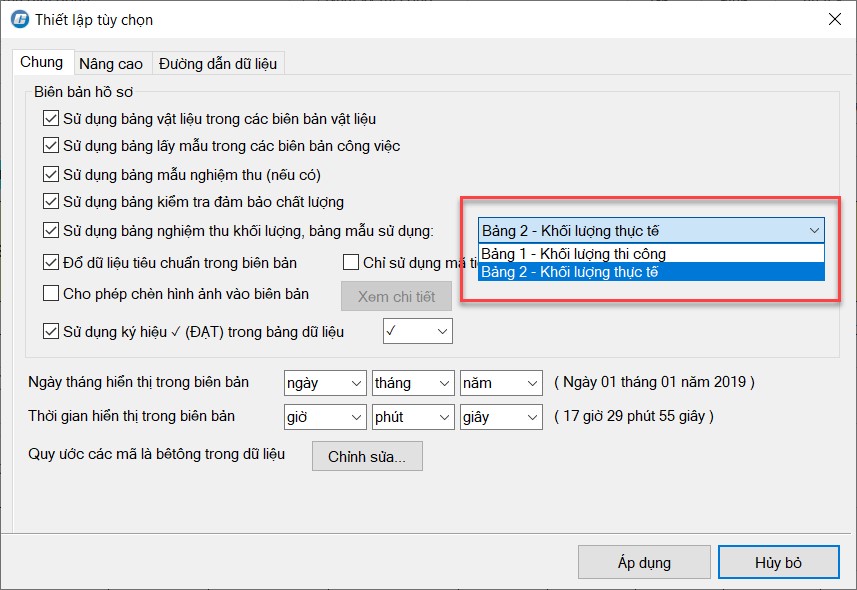Image resolution: width=857 pixels, height=590 pixels.
Task: Disable Sử dụng bảng kiểm tra đảm bảo chất lượng
Action: pyautogui.click(x=51, y=202)
